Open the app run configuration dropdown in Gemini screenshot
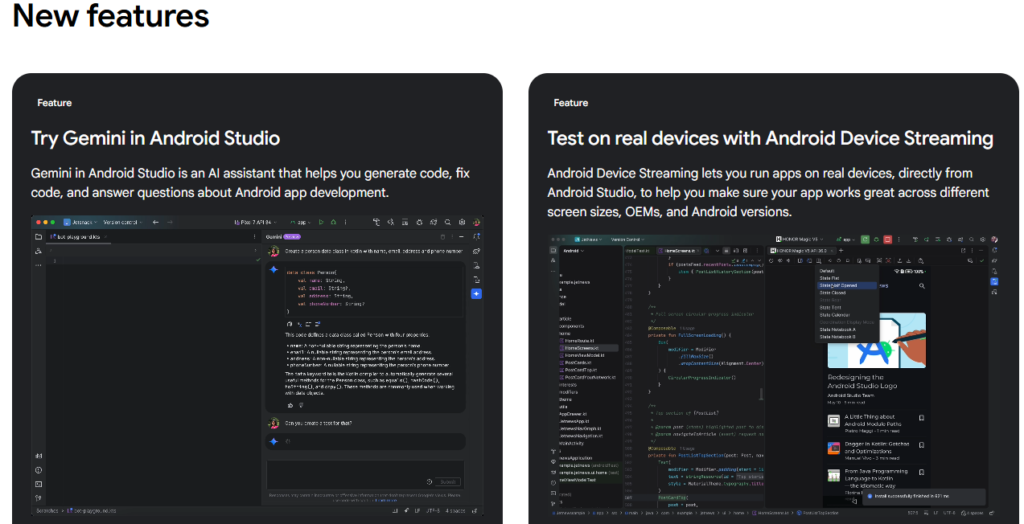 301,222
